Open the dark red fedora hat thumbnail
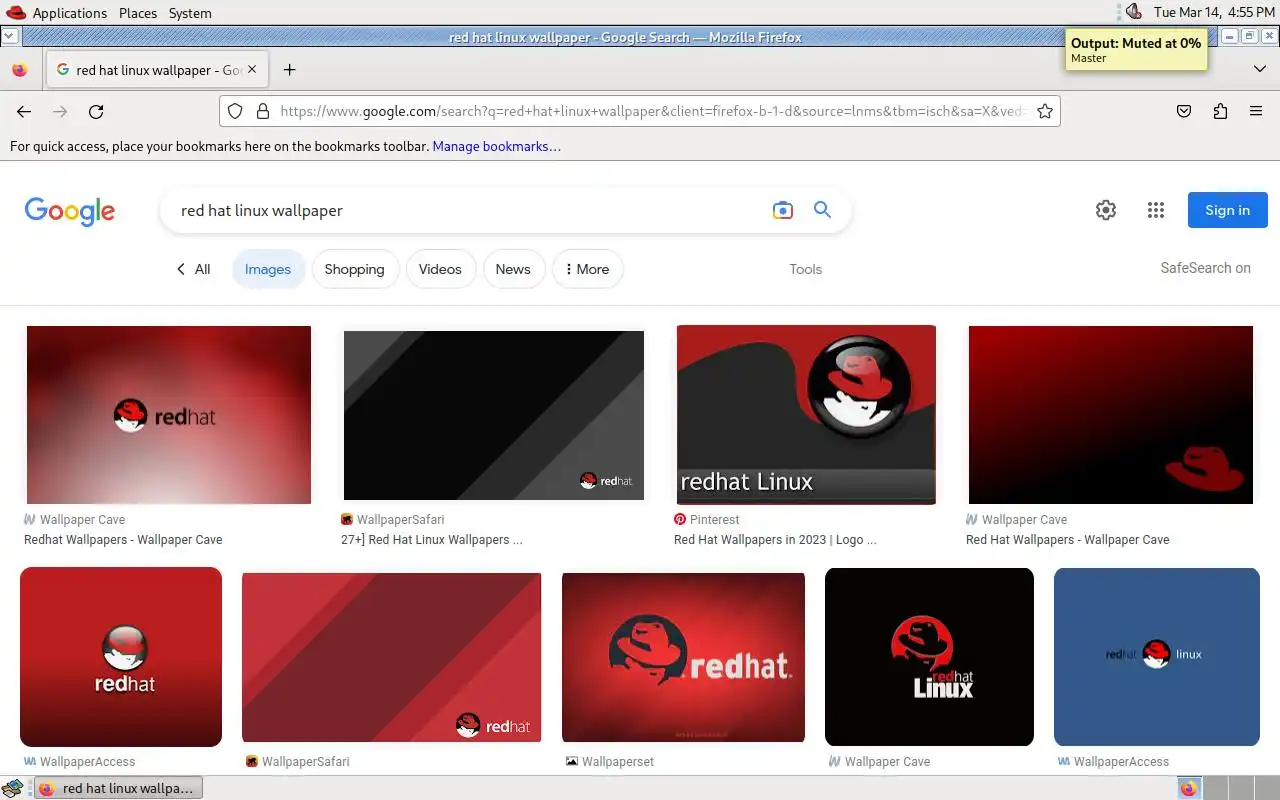The image size is (1280, 800). pyautogui.click(x=1110, y=414)
